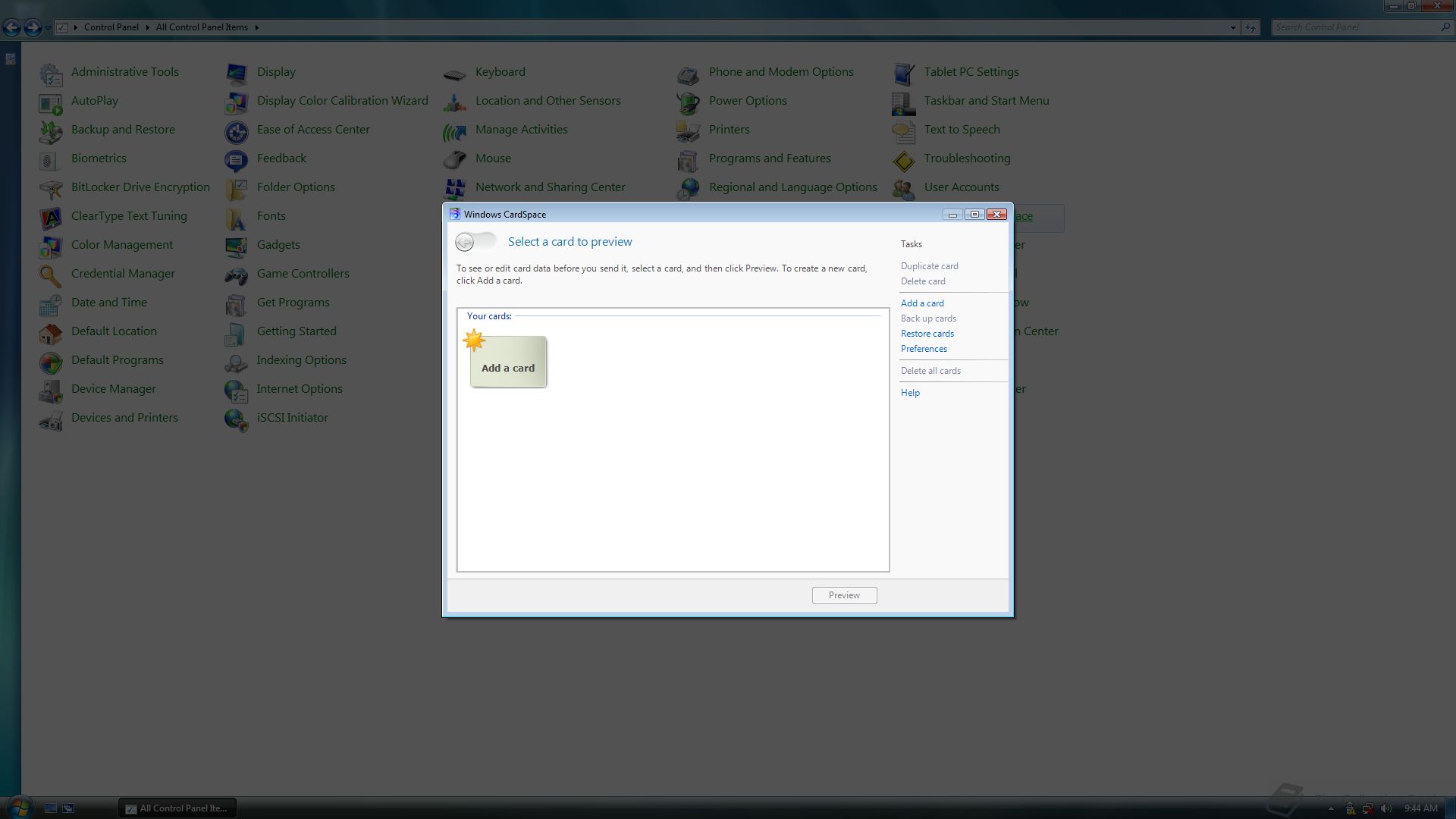Click Back up cards task

click(x=928, y=318)
